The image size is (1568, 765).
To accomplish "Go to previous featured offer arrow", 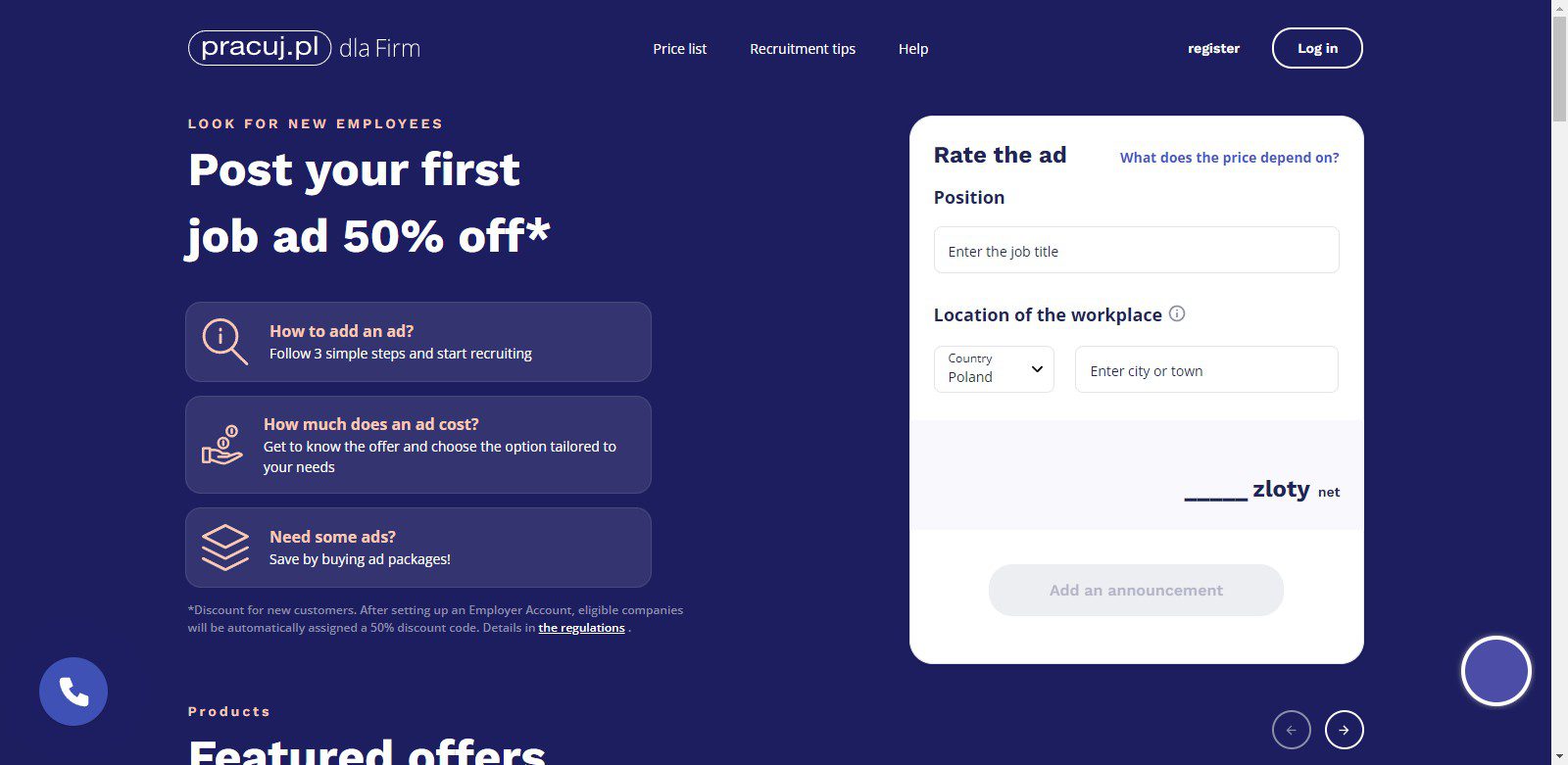I will pyautogui.click(x=1291, y=730).
